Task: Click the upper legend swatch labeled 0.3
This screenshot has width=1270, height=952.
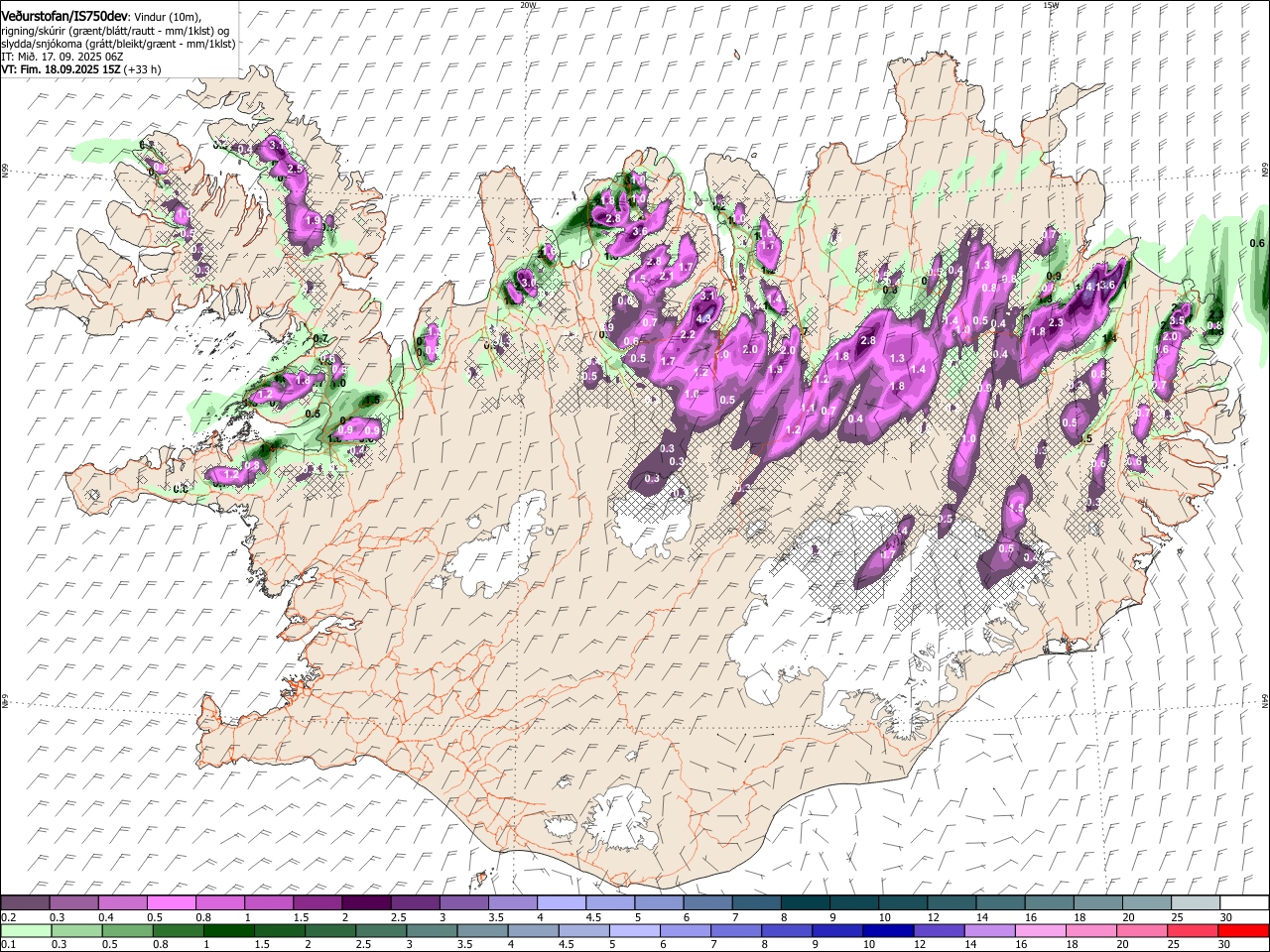Action: pyautogui.click(x=74, y=903)
